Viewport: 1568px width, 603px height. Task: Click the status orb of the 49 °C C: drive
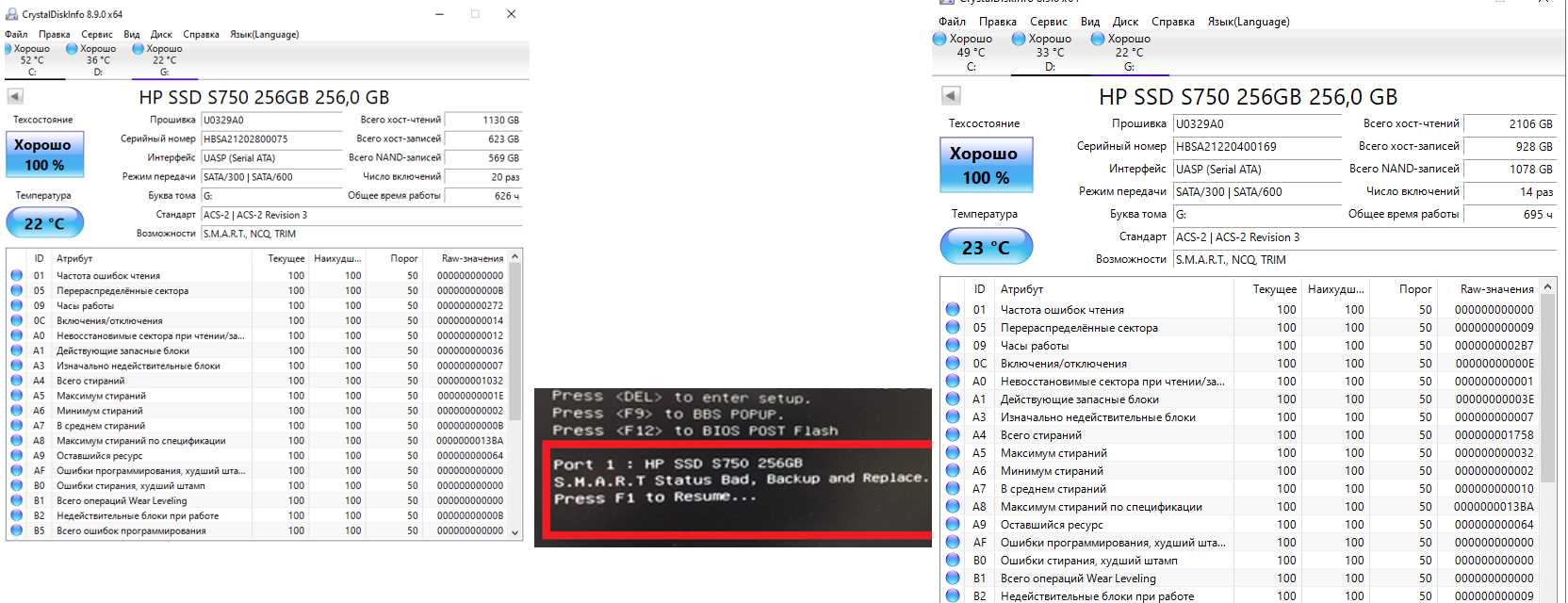(939, 39)
